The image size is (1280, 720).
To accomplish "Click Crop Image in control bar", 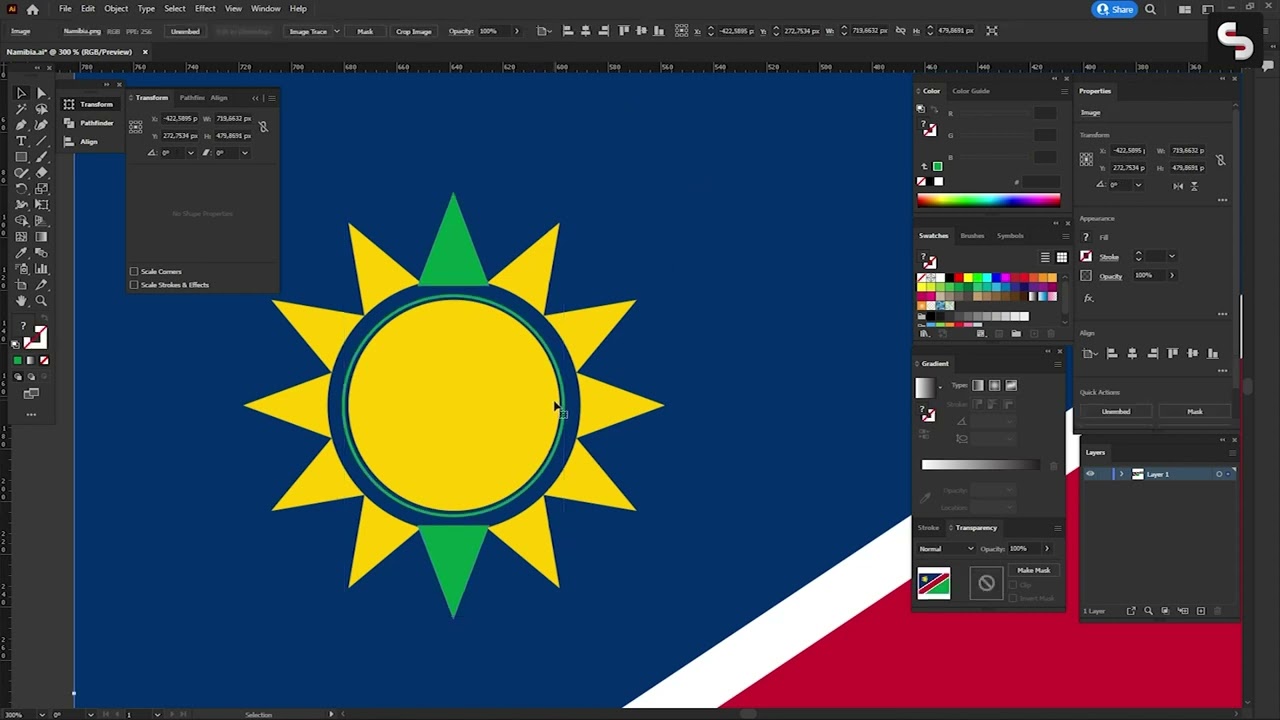I will (413, 31).
